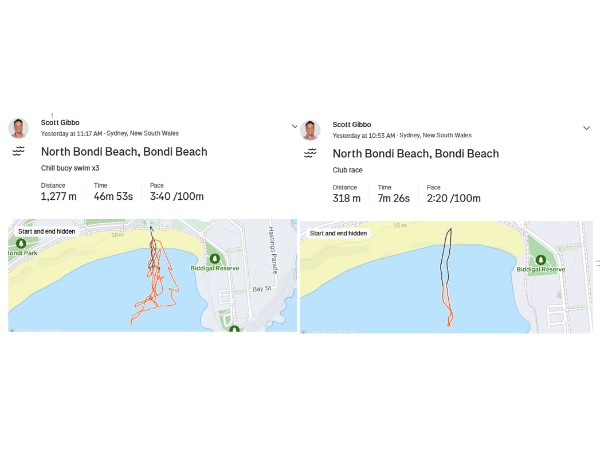Screen dimensions: 600x450
Task: Expand the options chevron for the Chill buoy swim activity
Action: coord(294,127)
